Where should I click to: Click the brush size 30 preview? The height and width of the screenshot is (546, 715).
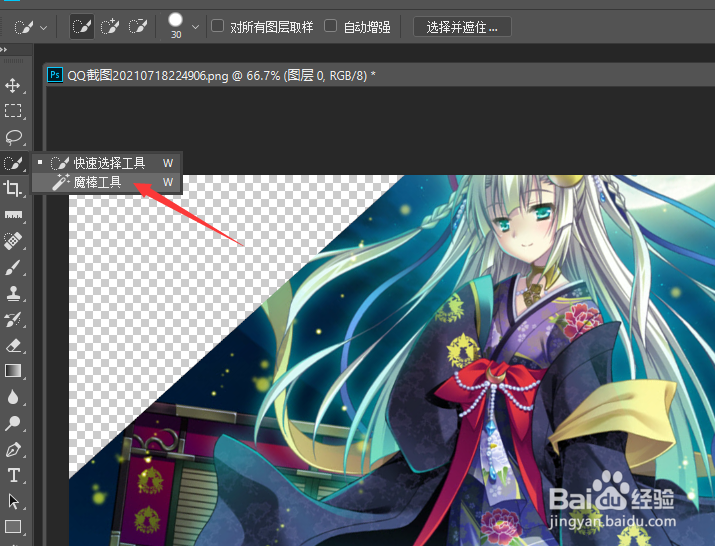pos(176,26)
